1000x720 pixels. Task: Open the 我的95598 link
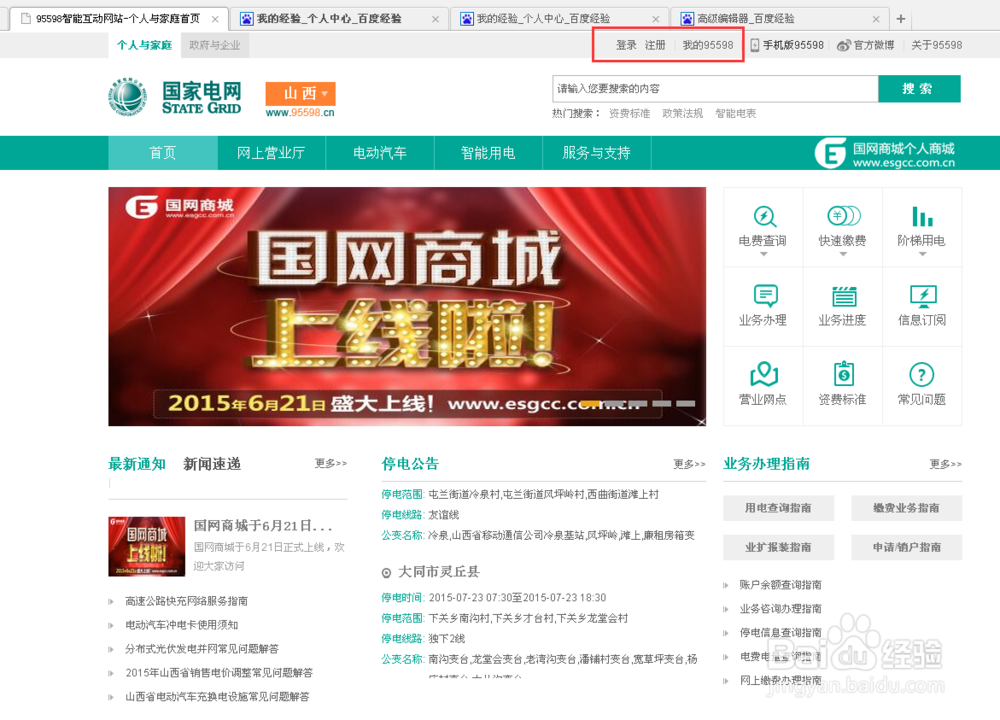coord(708,45)
